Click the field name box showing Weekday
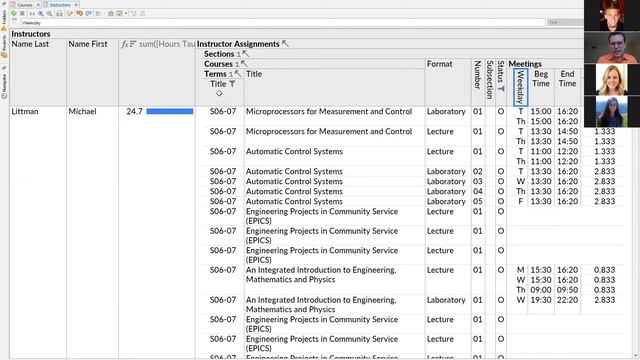The height and width of the screenshot is (360, 640). (x=283, y=23)
